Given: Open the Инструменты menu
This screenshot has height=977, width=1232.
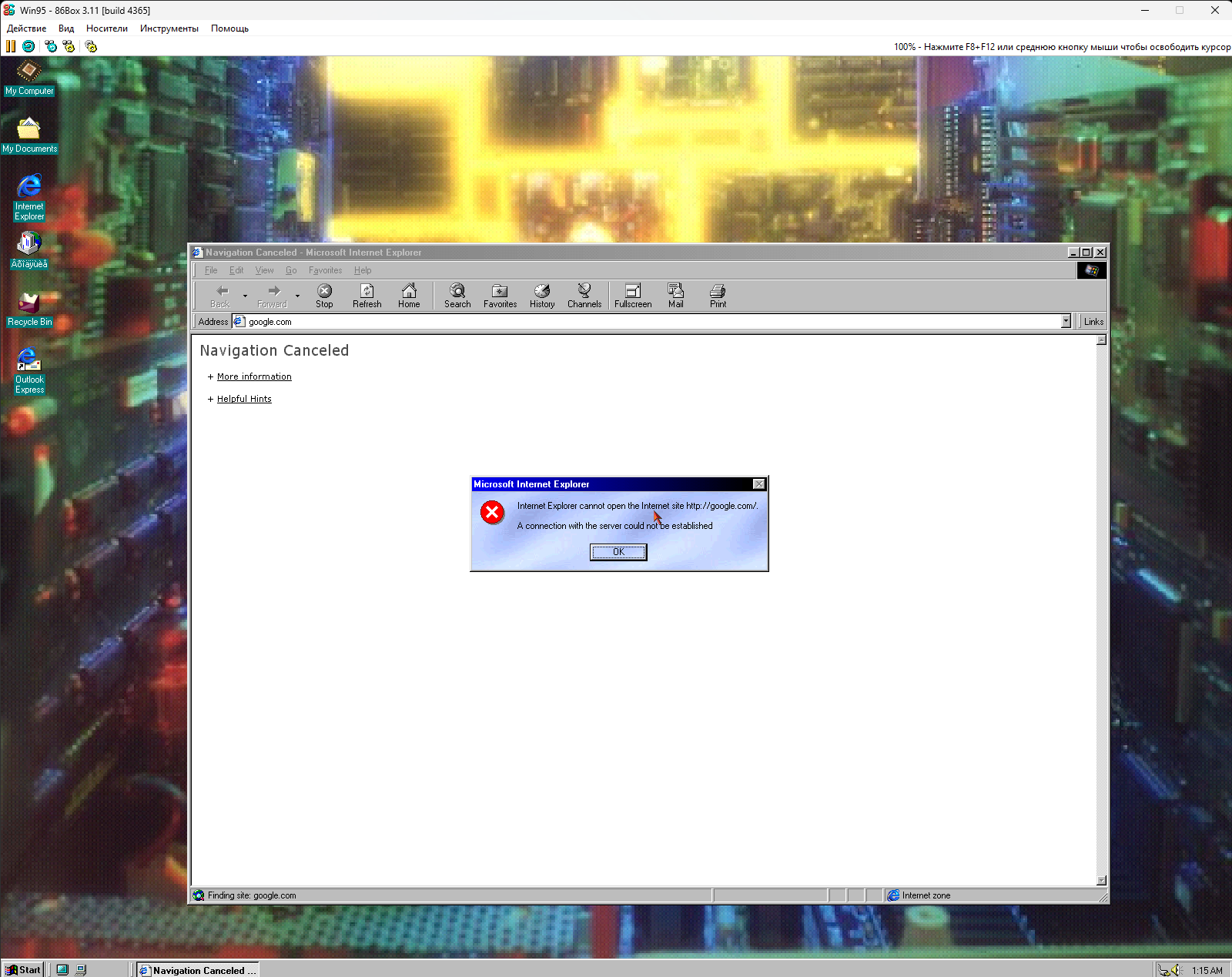Looking at the screenshot, I should pyautogui.click(x=169, y=28).
